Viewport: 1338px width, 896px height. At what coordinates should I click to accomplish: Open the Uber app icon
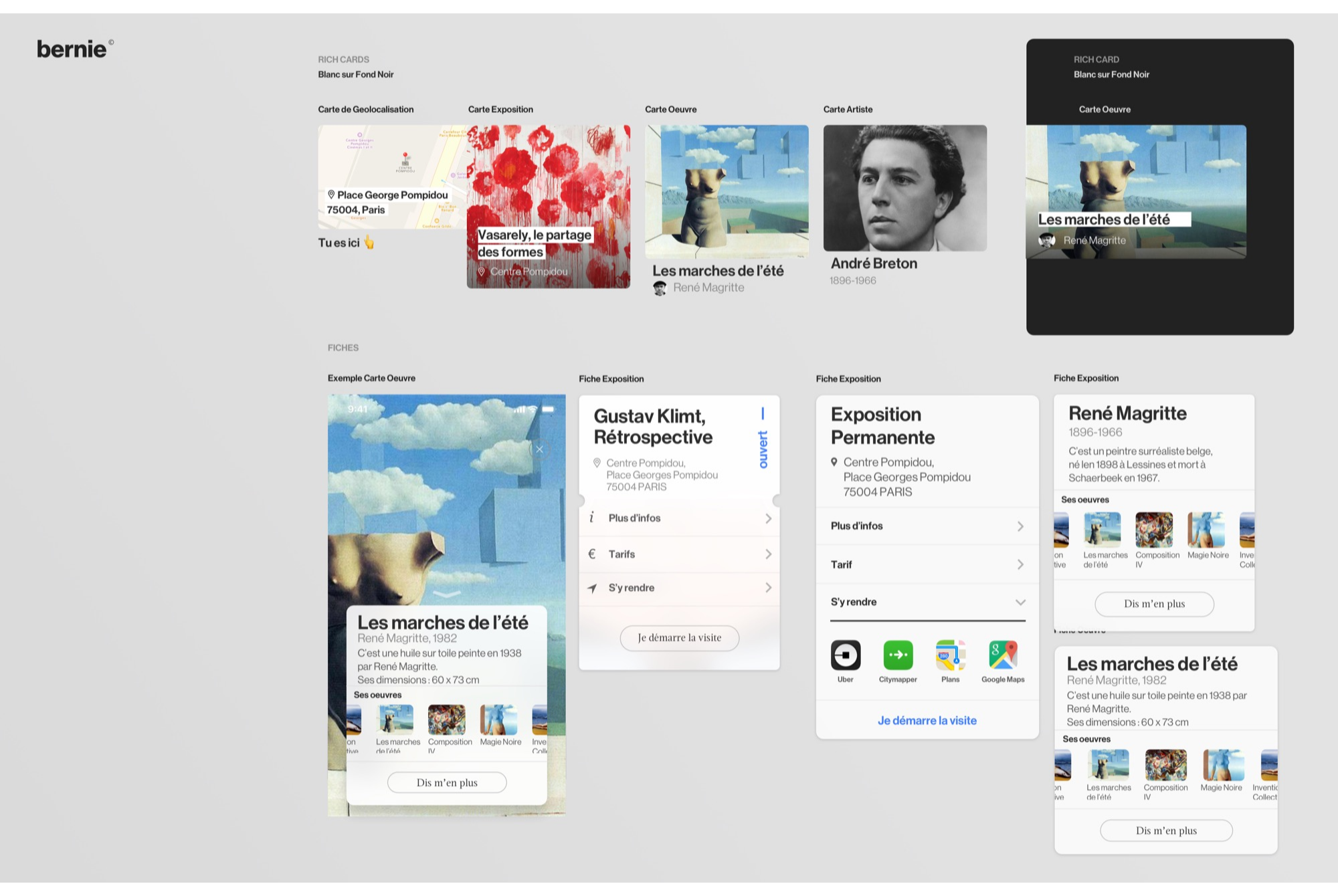(846, 655)
